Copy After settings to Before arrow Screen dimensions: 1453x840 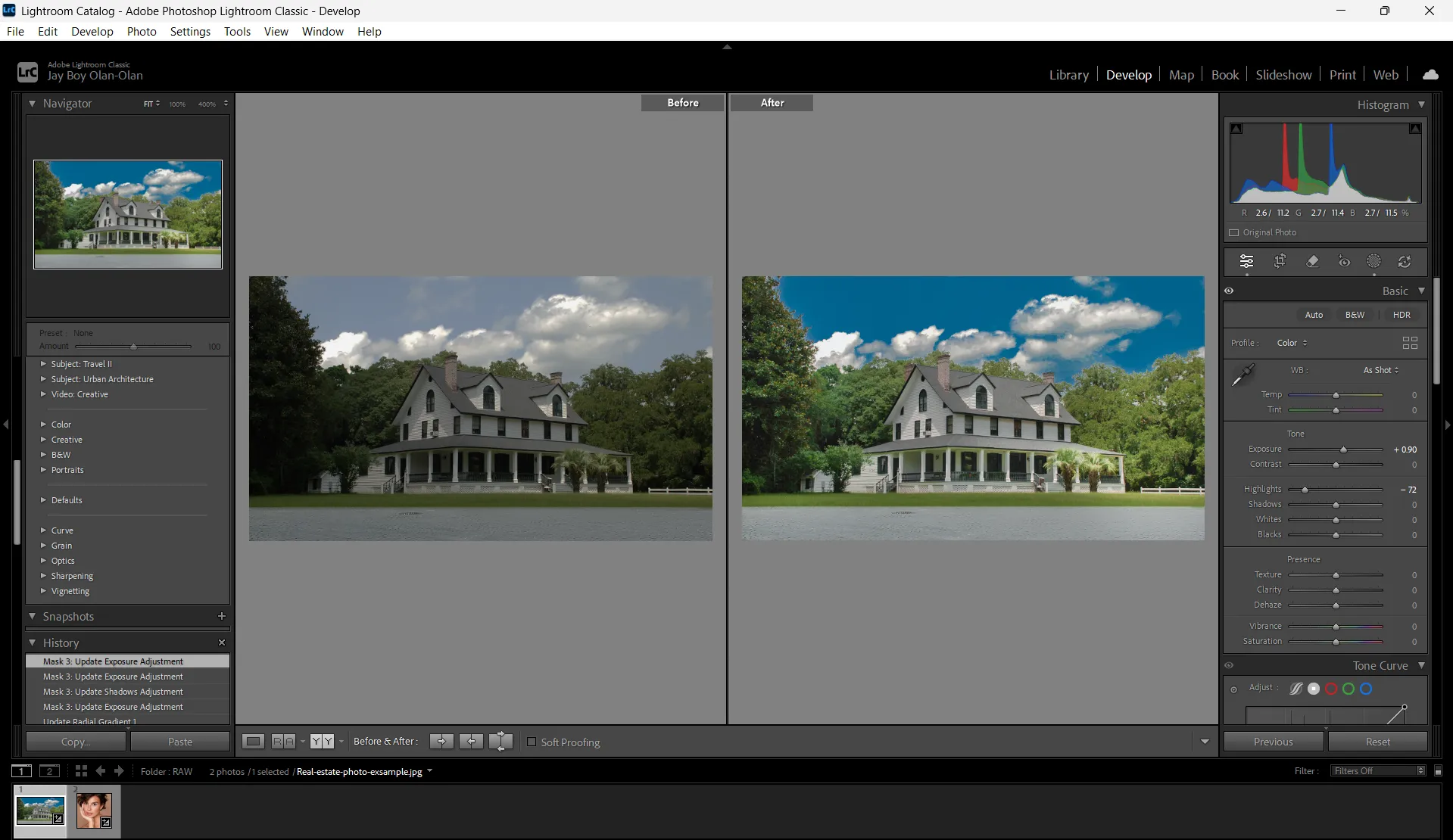[471, 742]
